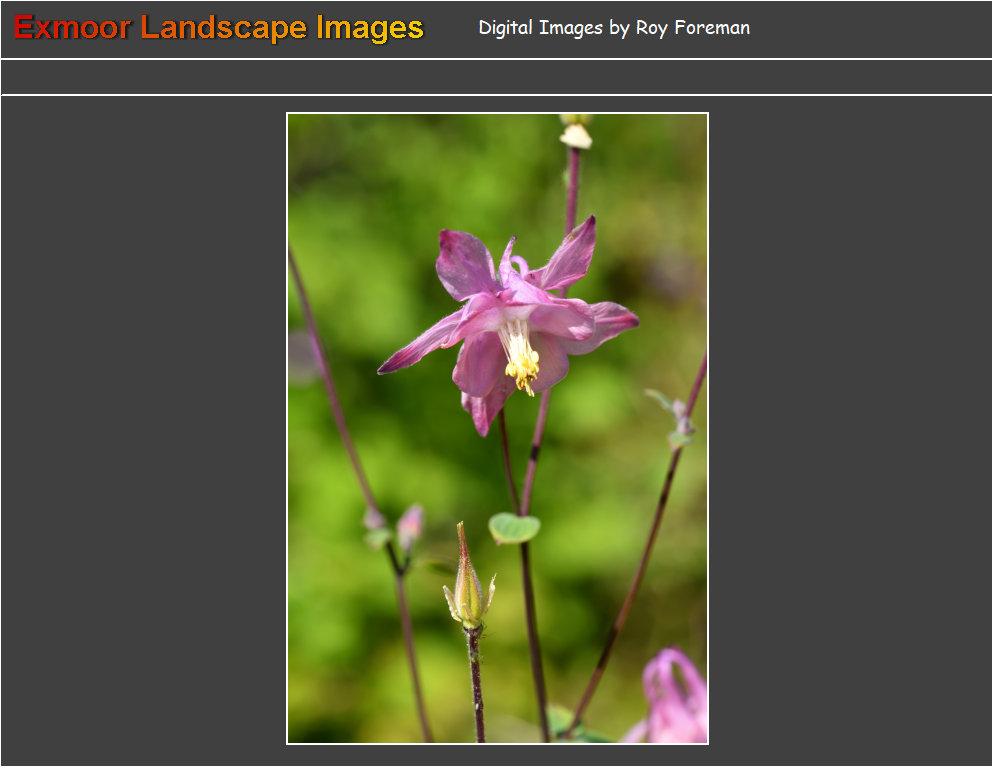The image size is (993, 767).
Task: Click the flower's upper-left magenta petal
Action: (465, 263)
